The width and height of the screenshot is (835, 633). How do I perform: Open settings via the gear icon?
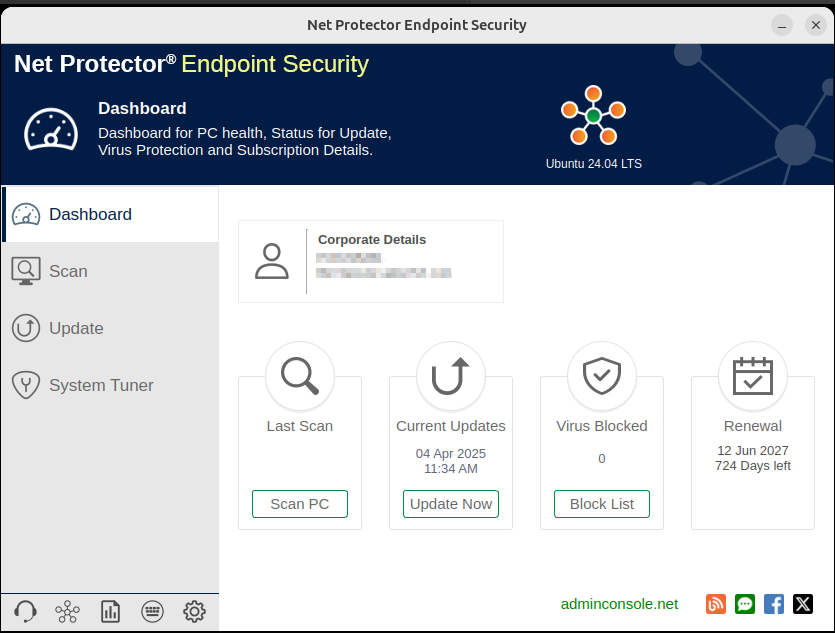[194, 611]
